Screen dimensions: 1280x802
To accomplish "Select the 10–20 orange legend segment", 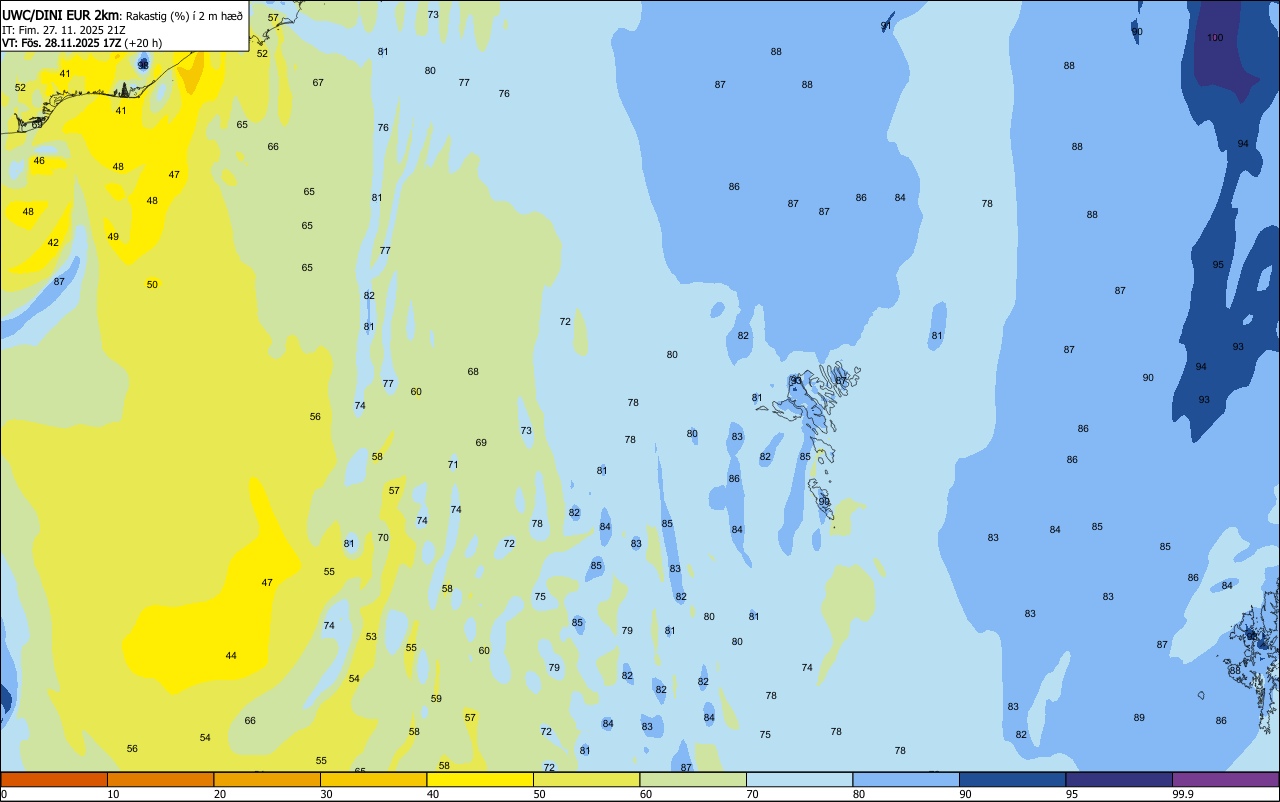I will coord(160,779).
